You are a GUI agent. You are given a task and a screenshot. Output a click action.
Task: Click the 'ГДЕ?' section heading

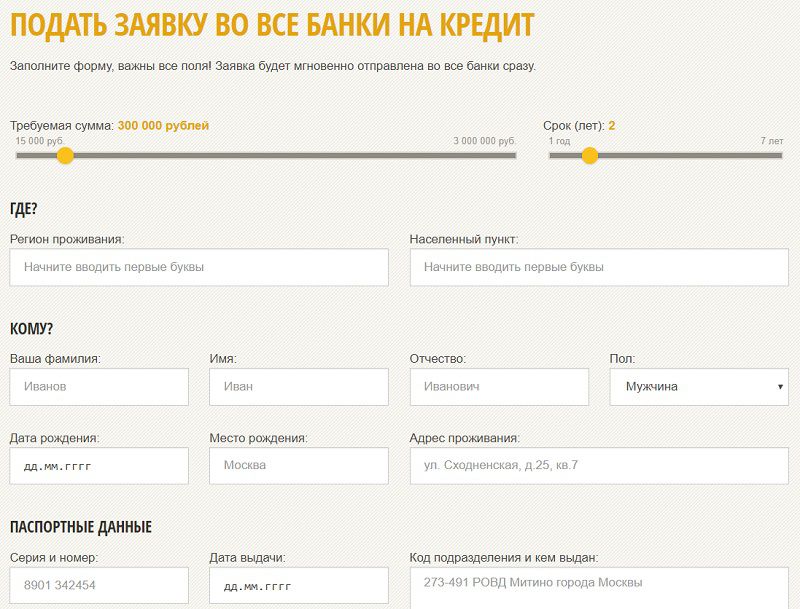tap(23, 209)
